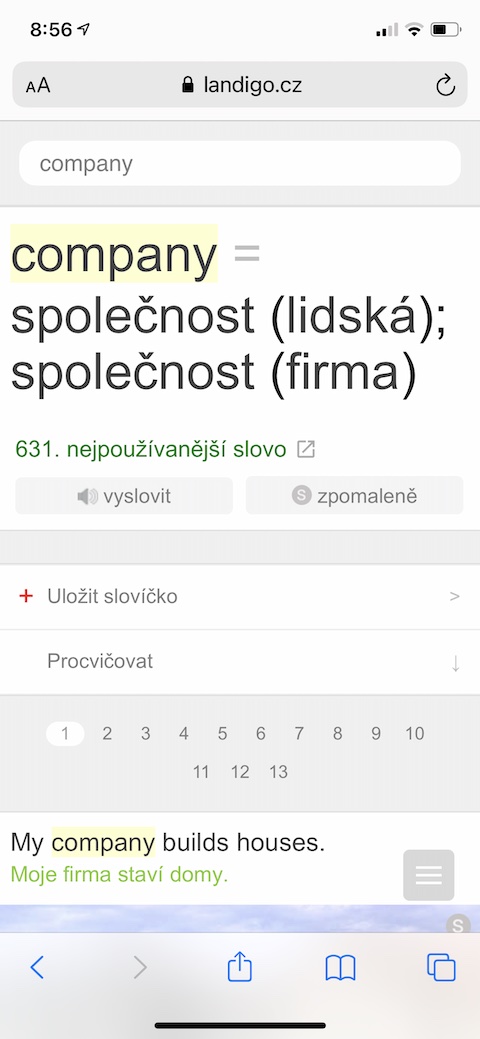Open the gray hamburger menu button
Viewport: 480px width, 1039px height.
tap(428, 875)
